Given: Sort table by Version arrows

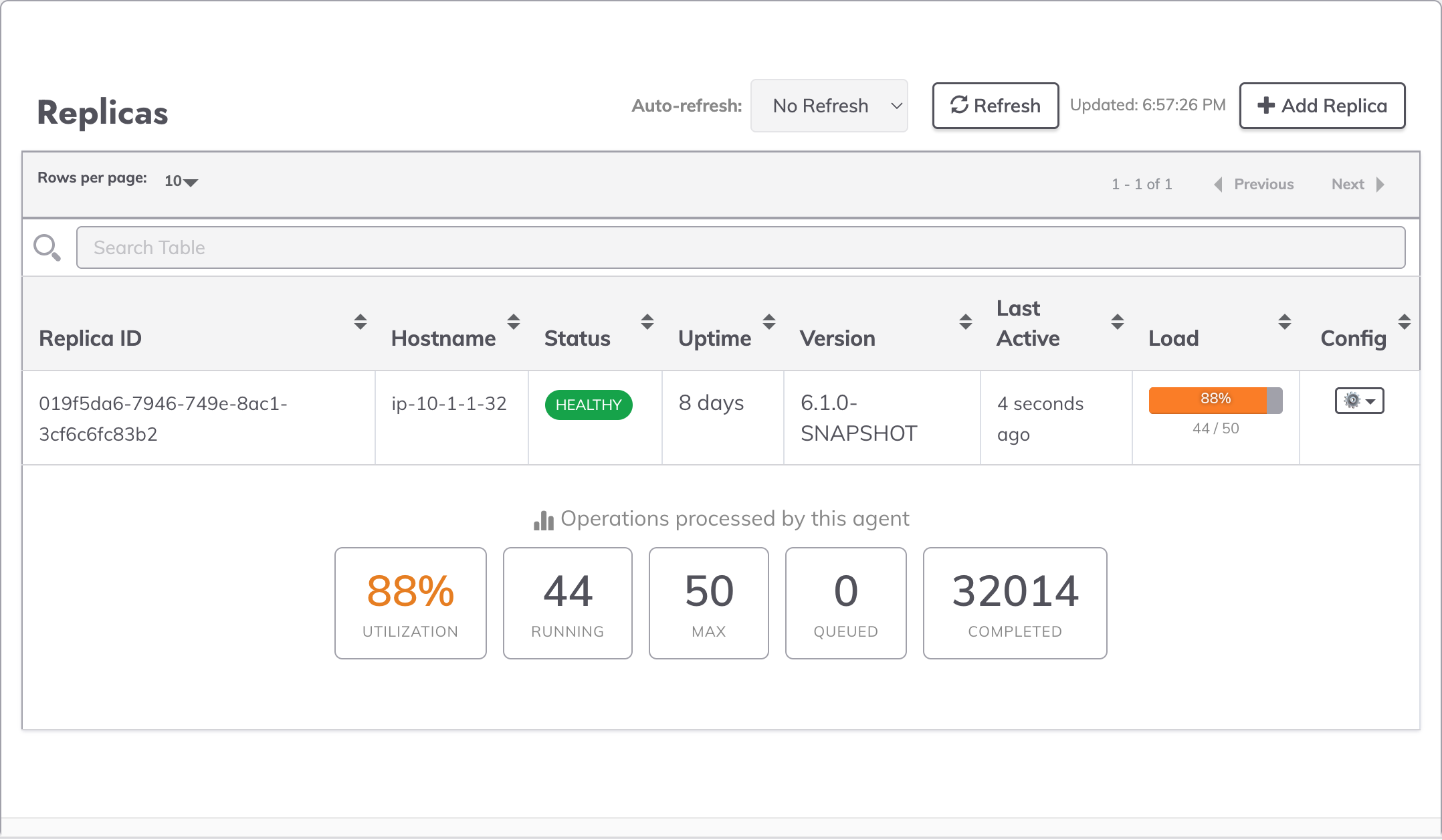Looking at the screenshot, I should click(x=966, y=322).
